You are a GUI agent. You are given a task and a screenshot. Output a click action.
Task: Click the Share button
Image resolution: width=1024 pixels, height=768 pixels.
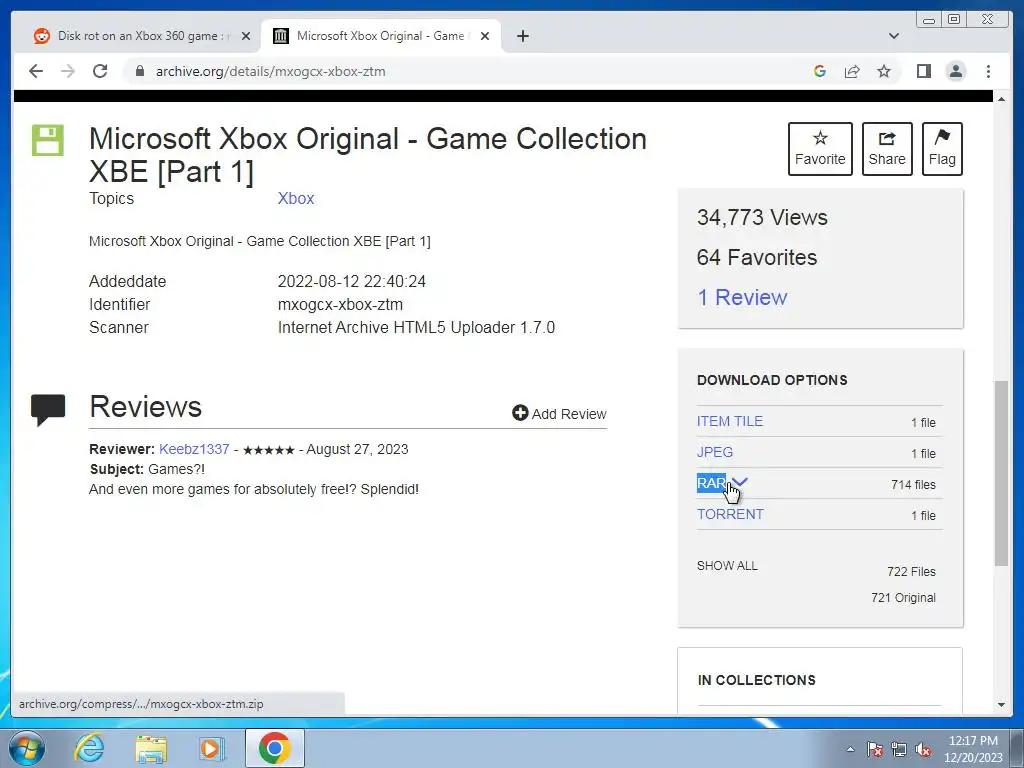(887, 149)
